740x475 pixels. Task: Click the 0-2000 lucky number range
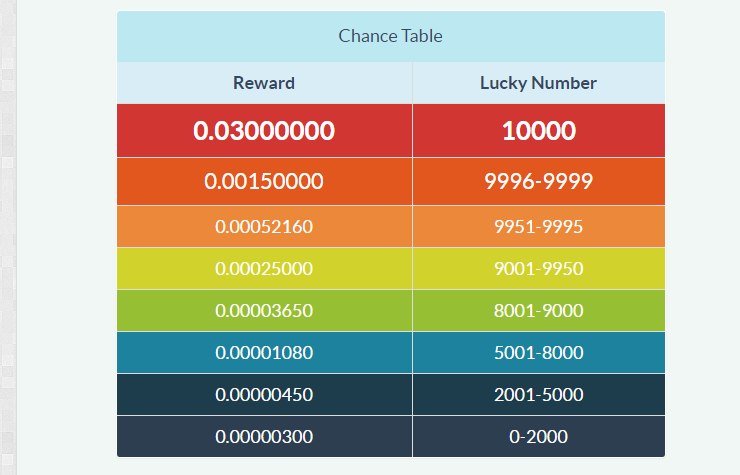538,437
